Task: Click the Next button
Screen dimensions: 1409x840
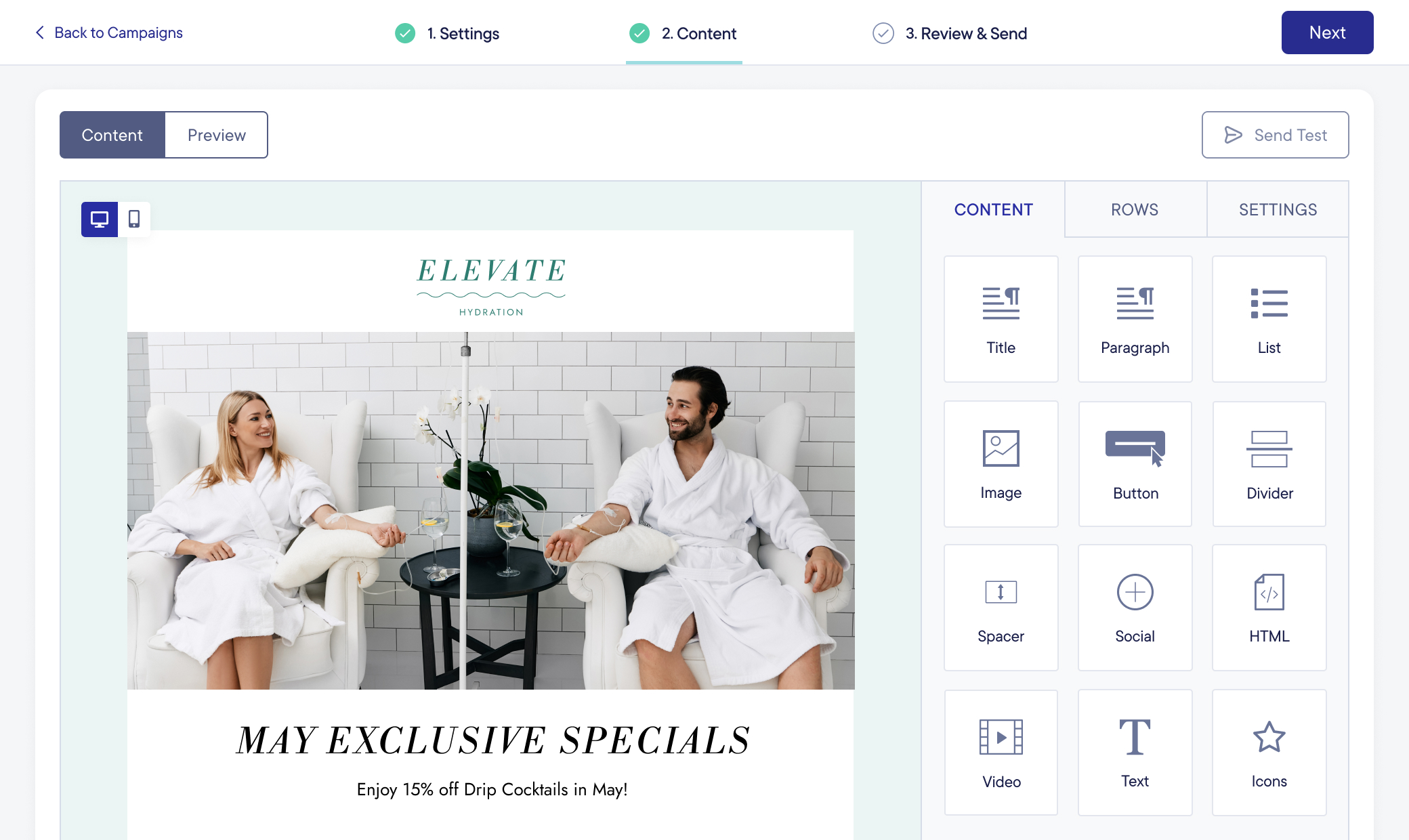Action: [1327, 33]
